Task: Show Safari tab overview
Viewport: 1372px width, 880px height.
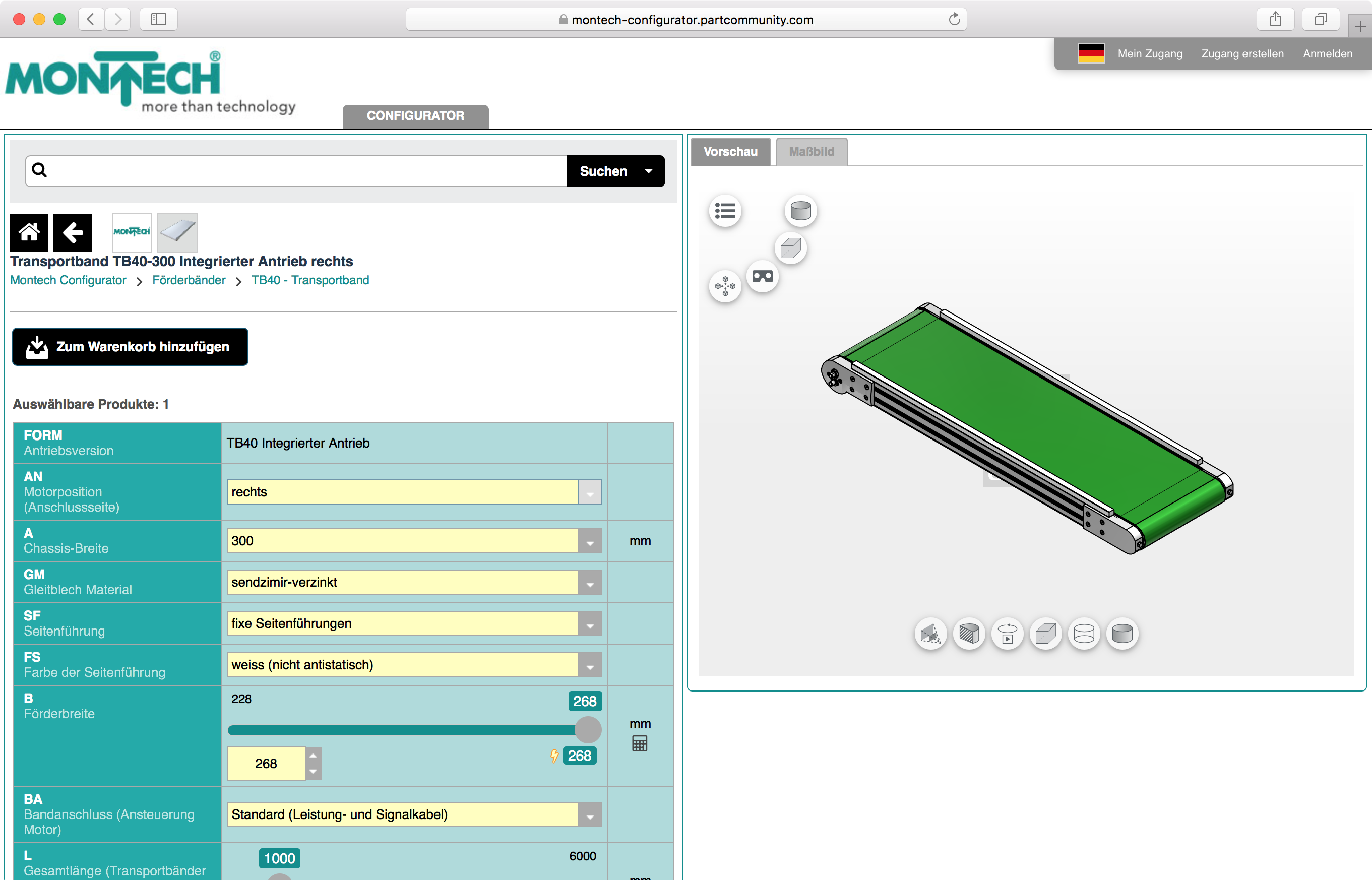Action: tap(1321, 20)
